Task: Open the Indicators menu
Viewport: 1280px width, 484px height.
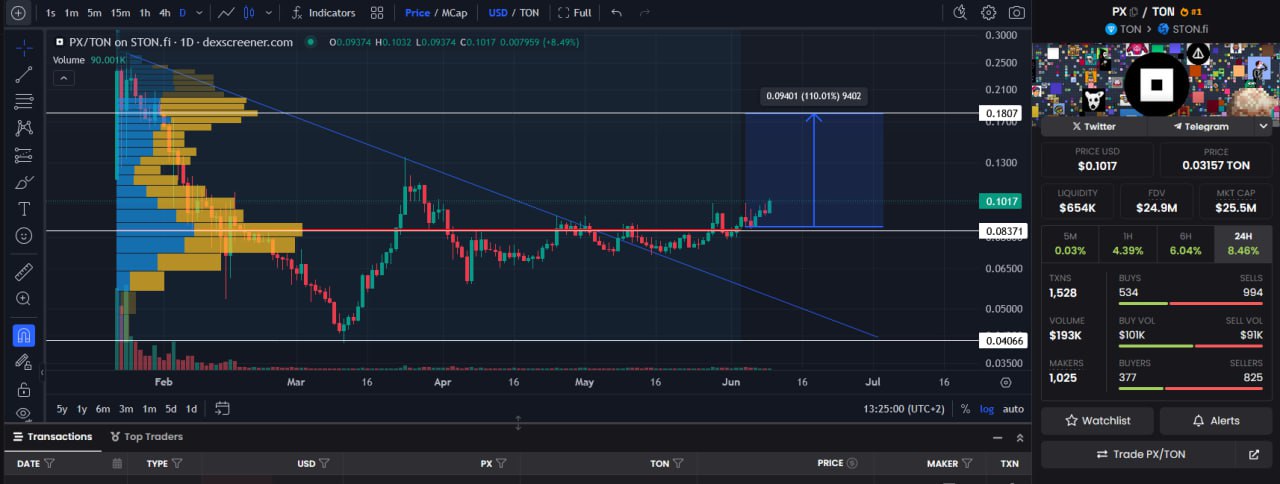Action: click(324, 13)
